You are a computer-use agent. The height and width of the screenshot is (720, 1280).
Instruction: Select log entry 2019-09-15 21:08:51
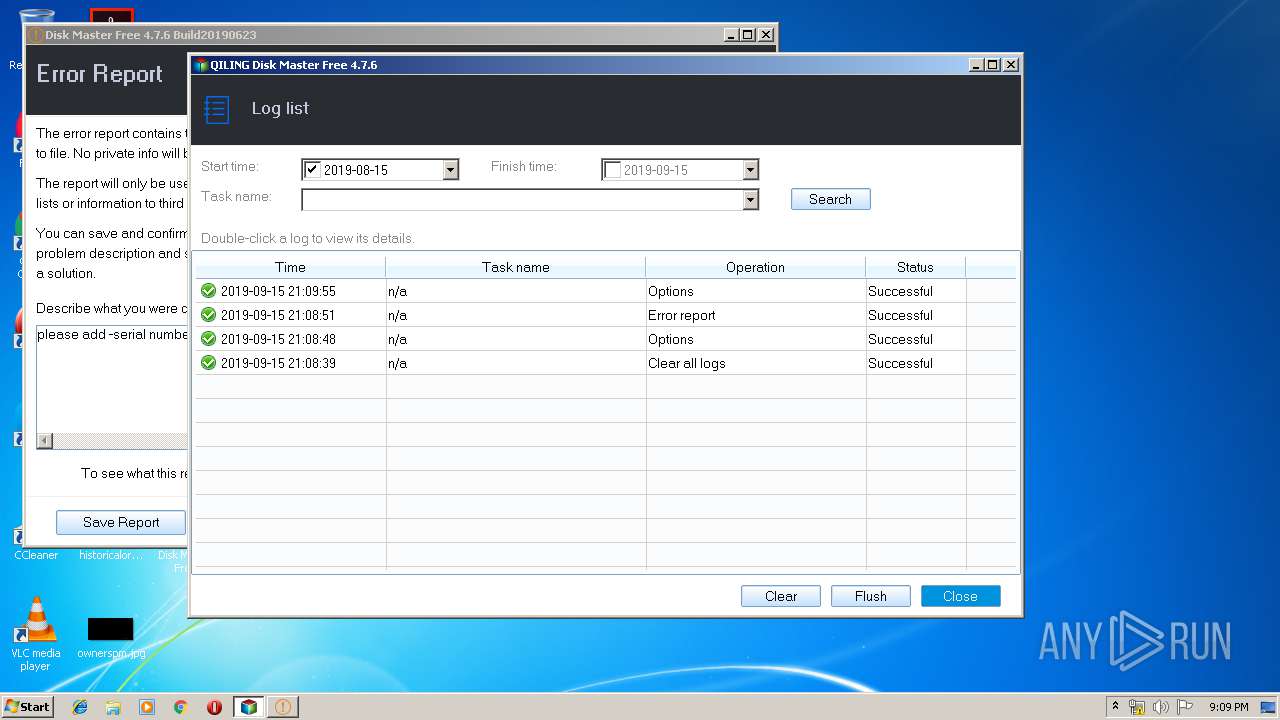click(x=606, y=315)
